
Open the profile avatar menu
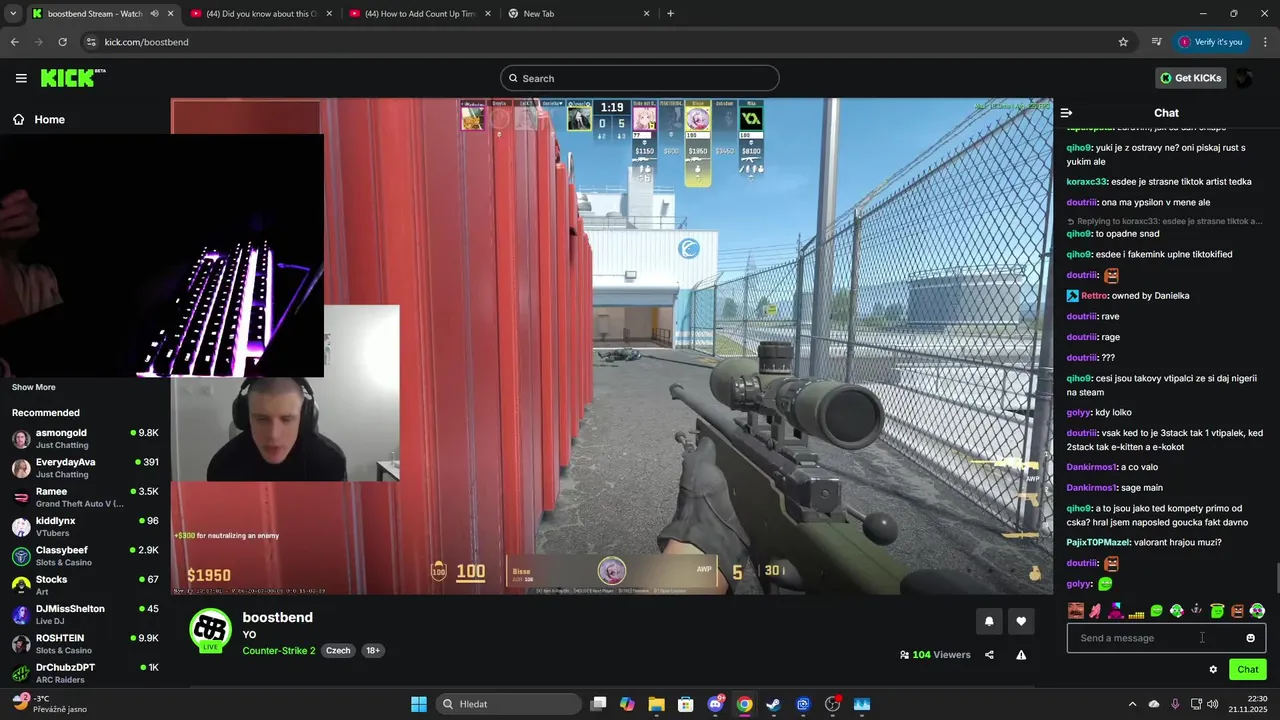tap(1245, 78)
